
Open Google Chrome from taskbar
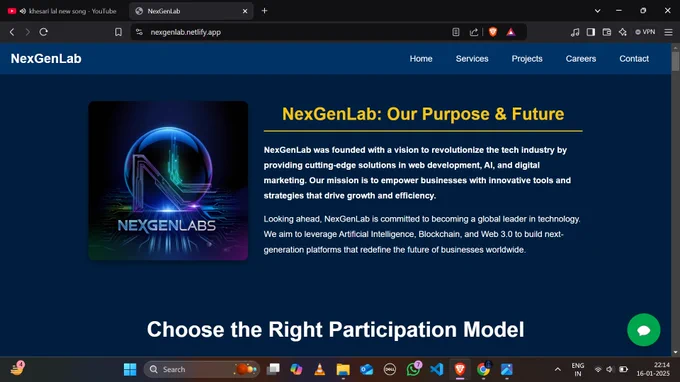coord(484,369)
